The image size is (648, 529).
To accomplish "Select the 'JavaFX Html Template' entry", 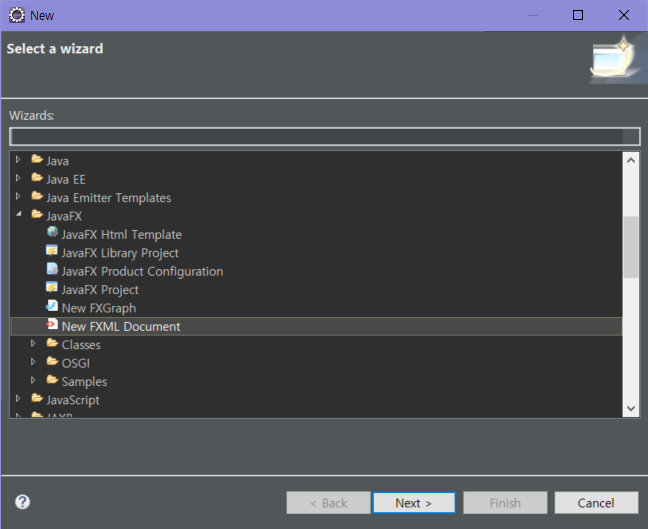I will tap(122, 235).
